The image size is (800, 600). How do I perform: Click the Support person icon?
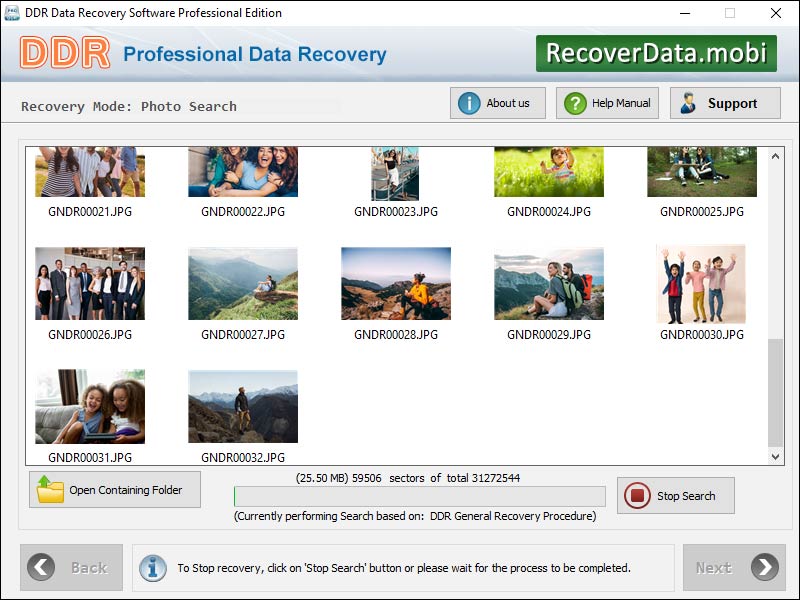click(688, 103)
